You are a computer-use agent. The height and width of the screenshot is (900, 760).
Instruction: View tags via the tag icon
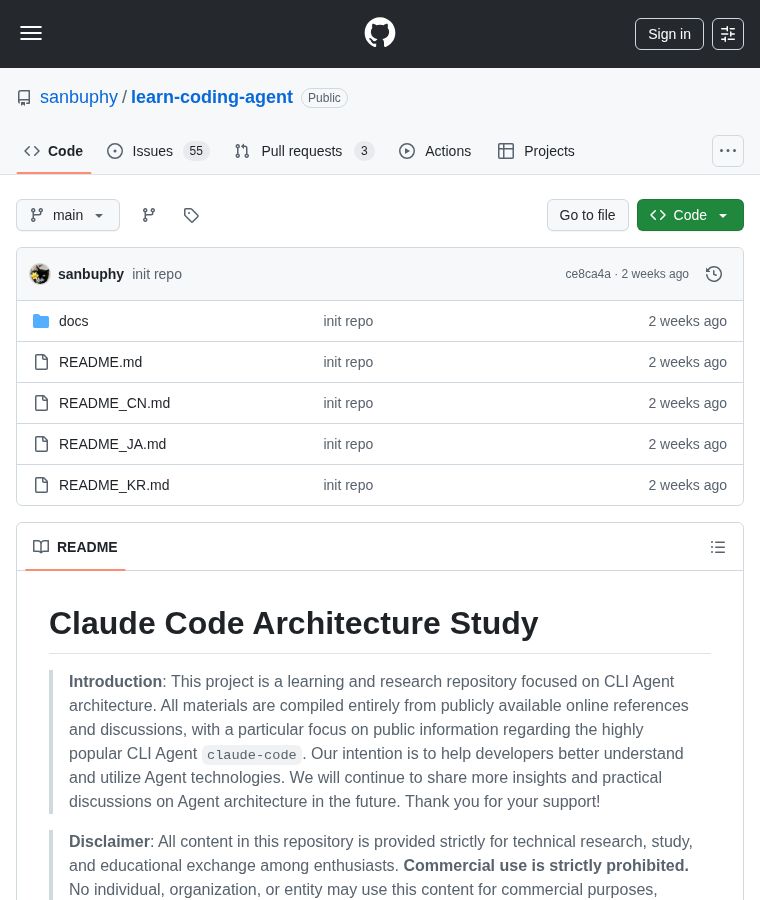click(x=191, y=215)
